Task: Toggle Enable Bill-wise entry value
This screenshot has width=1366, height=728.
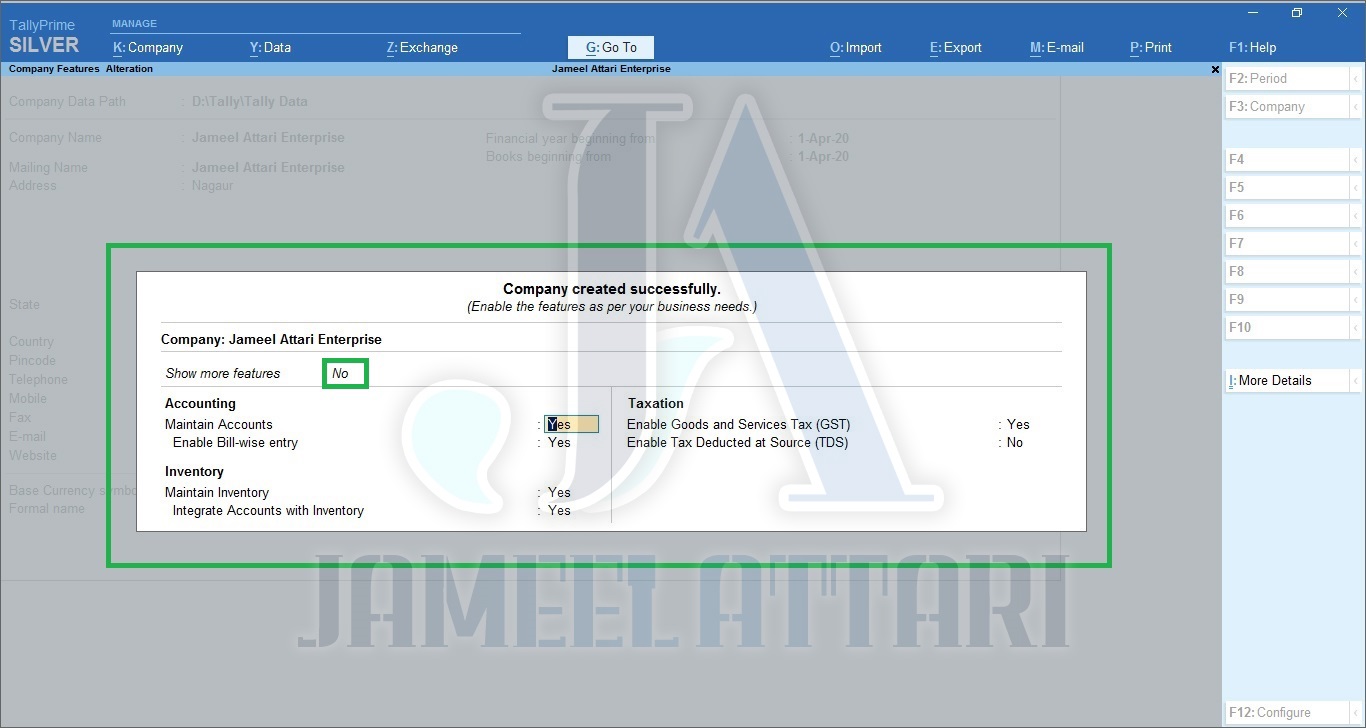Action: 559,442
